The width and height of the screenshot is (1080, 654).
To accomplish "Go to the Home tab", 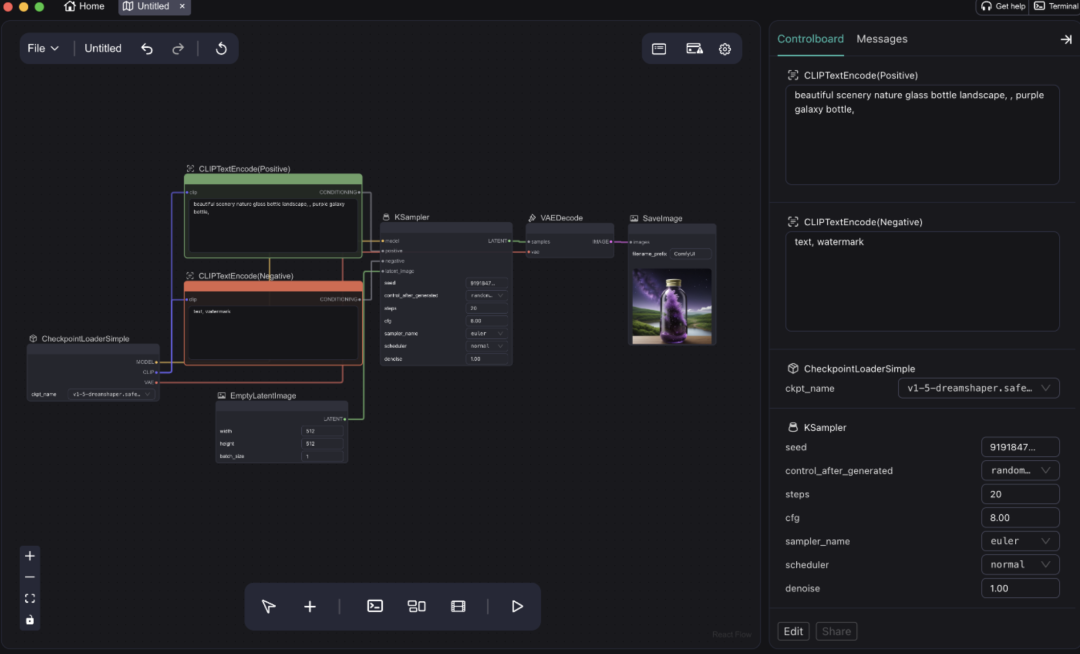I will click(x=84, y=7).
